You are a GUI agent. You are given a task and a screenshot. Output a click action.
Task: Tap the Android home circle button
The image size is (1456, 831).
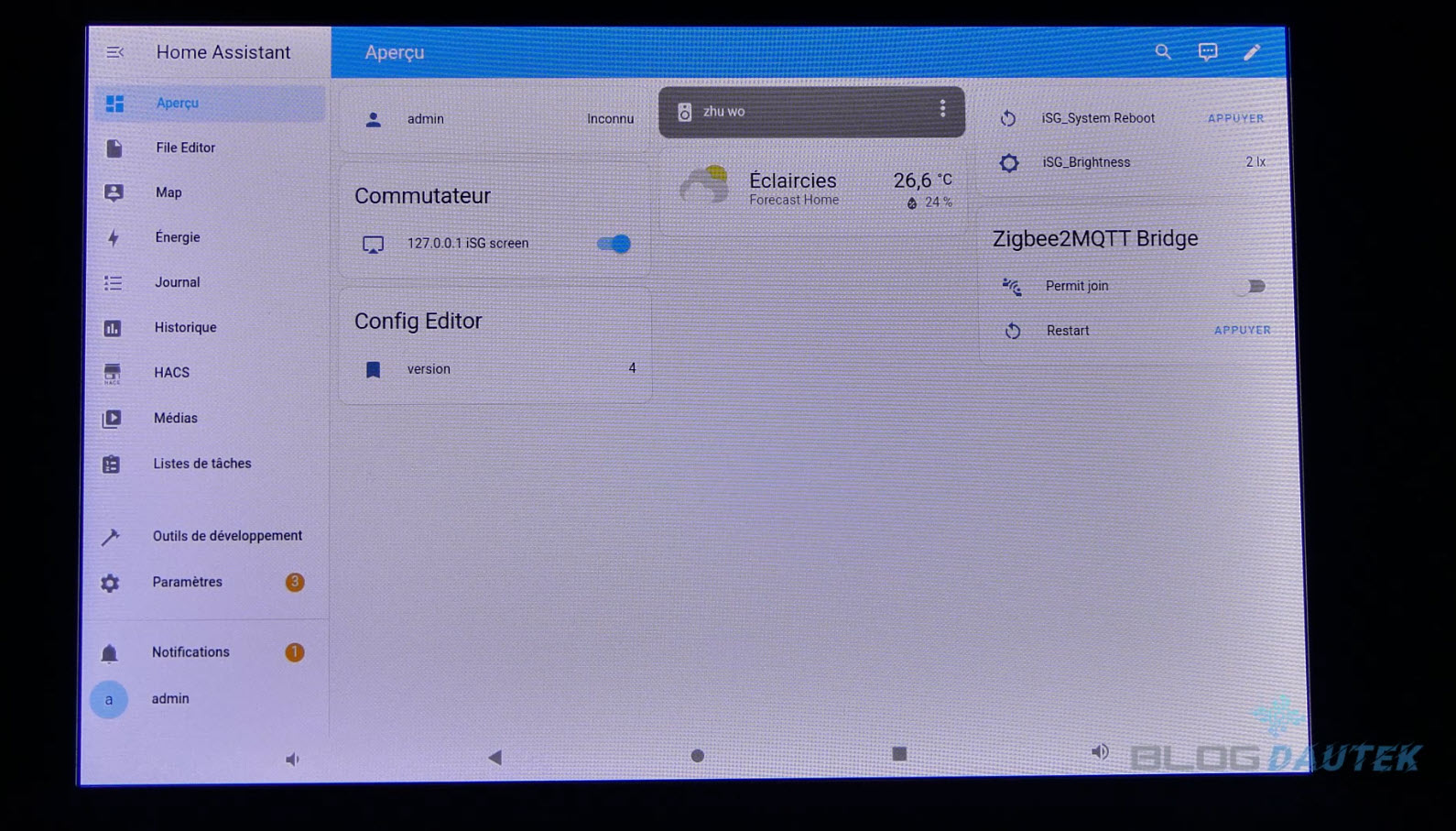(697, 756)
